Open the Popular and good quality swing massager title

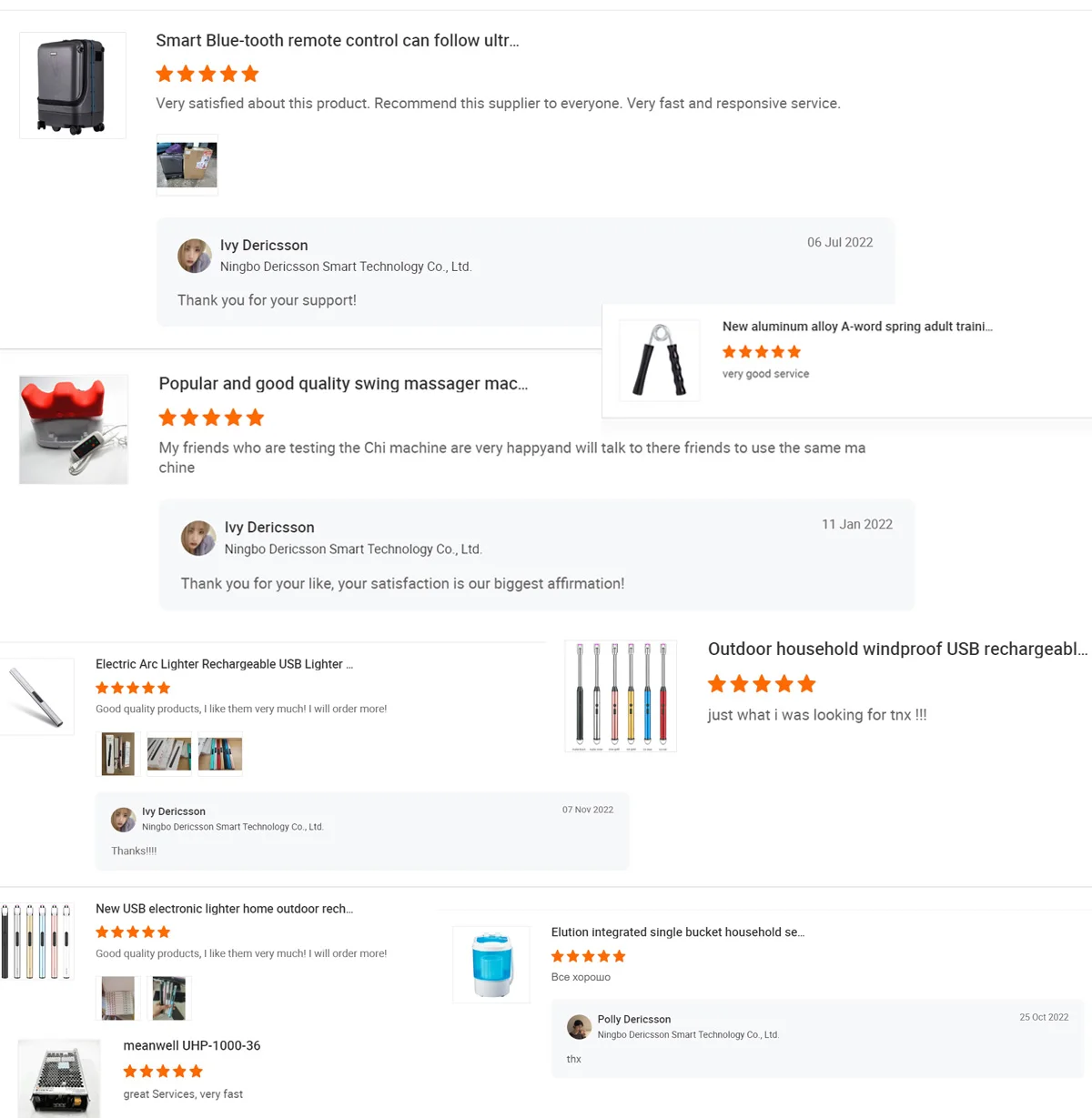pos(343,384)
